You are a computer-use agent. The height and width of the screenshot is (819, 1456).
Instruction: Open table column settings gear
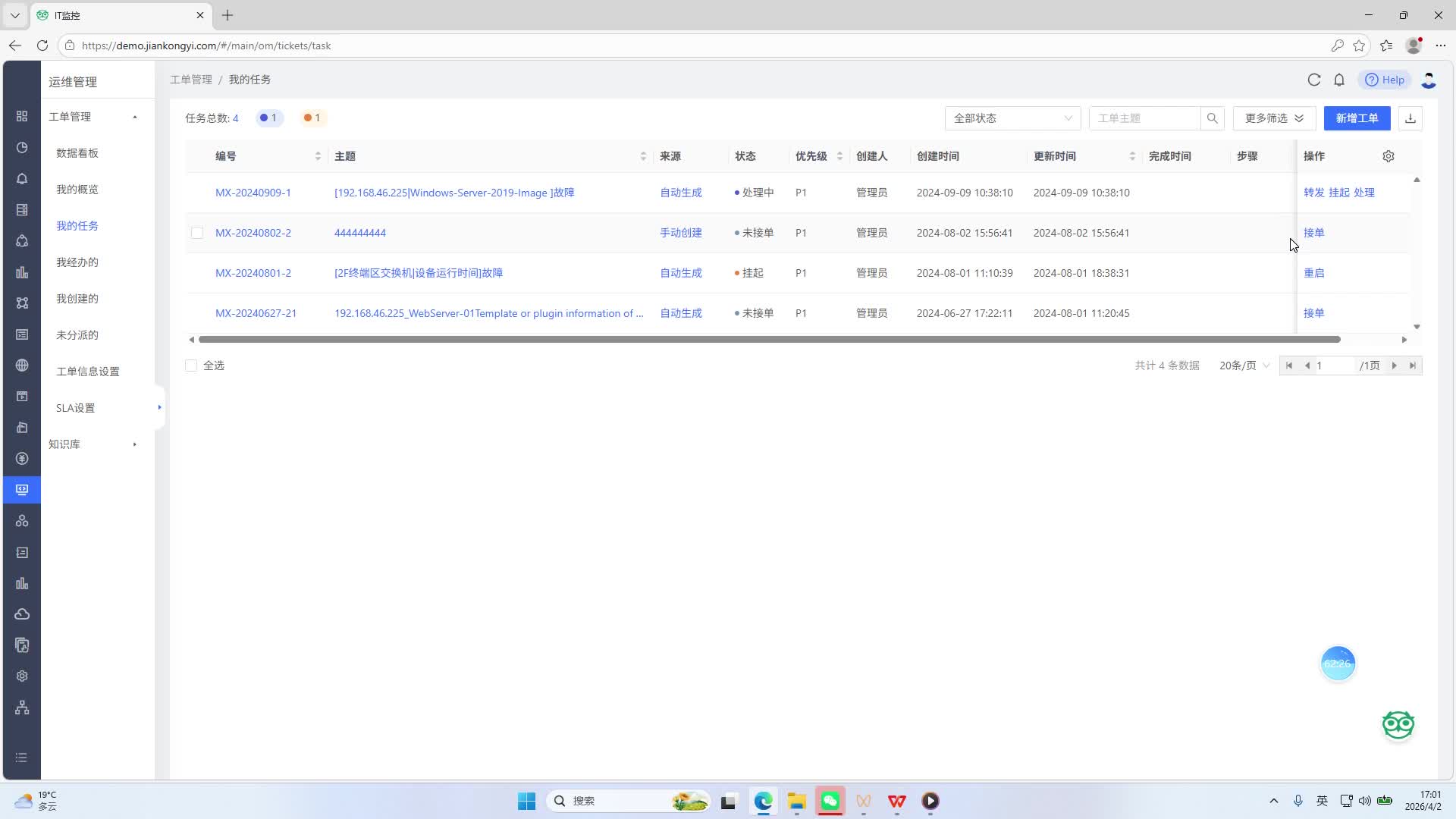[1389, 156]
